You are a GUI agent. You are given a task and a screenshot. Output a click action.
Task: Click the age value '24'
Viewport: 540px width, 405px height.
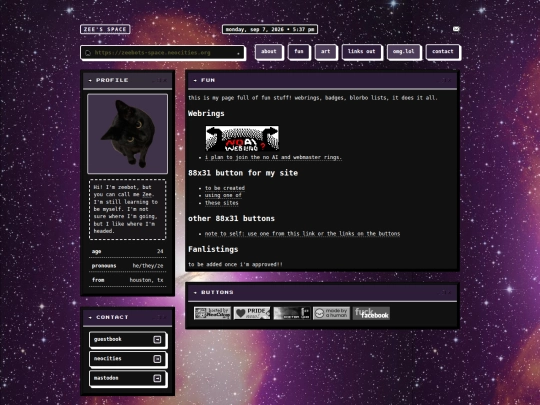point(160,251)
